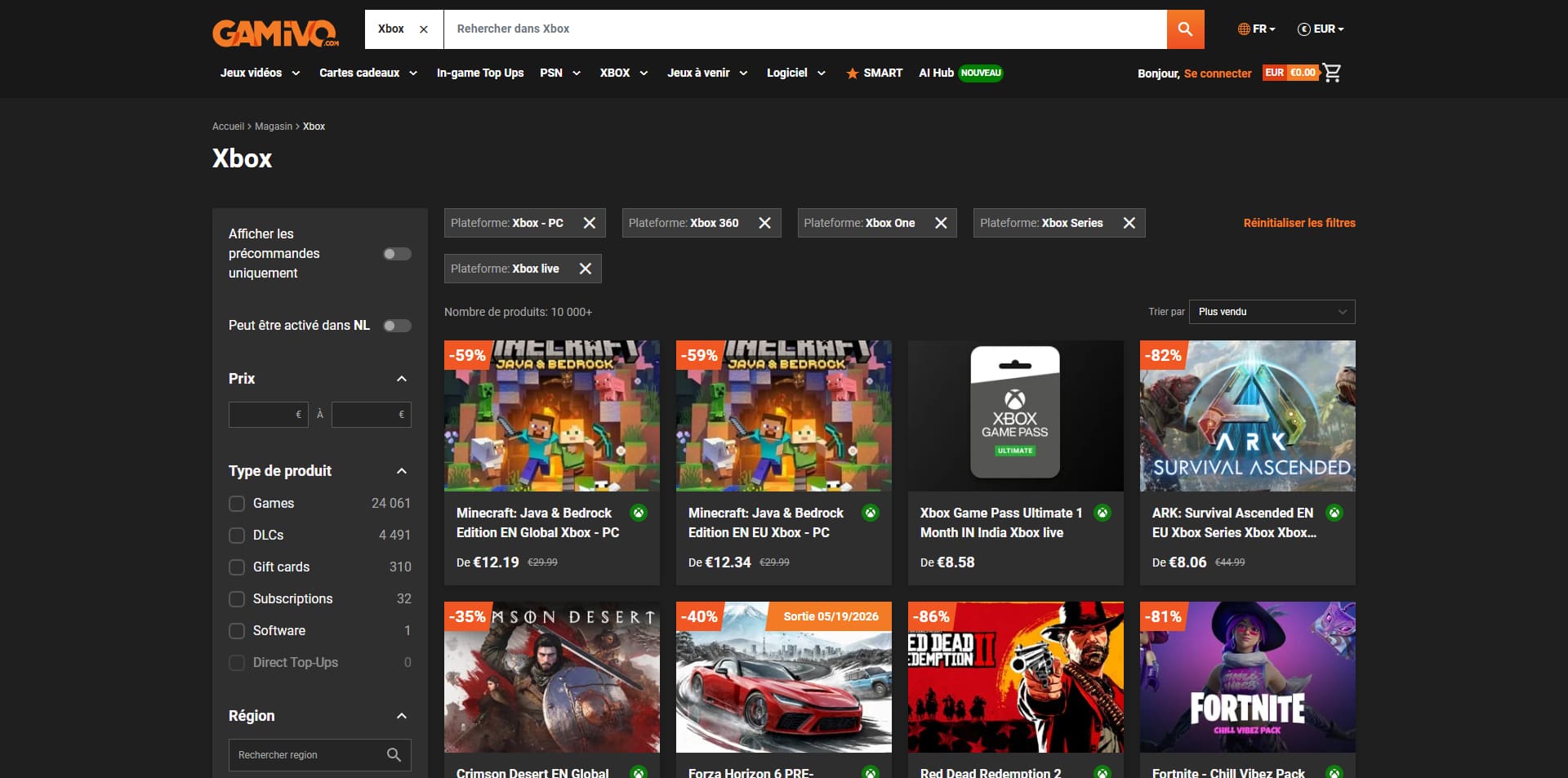Viewport: 1568px width, 778px height.
Task: Click the 'Se connecter' link
Action: click(1218, 73)
